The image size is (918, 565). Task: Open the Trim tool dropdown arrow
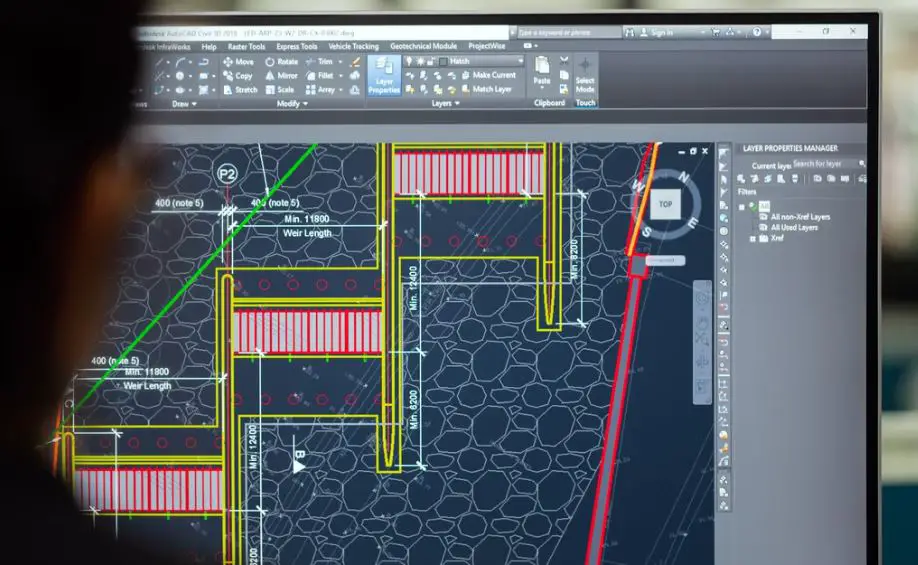[x=340, y=61]
